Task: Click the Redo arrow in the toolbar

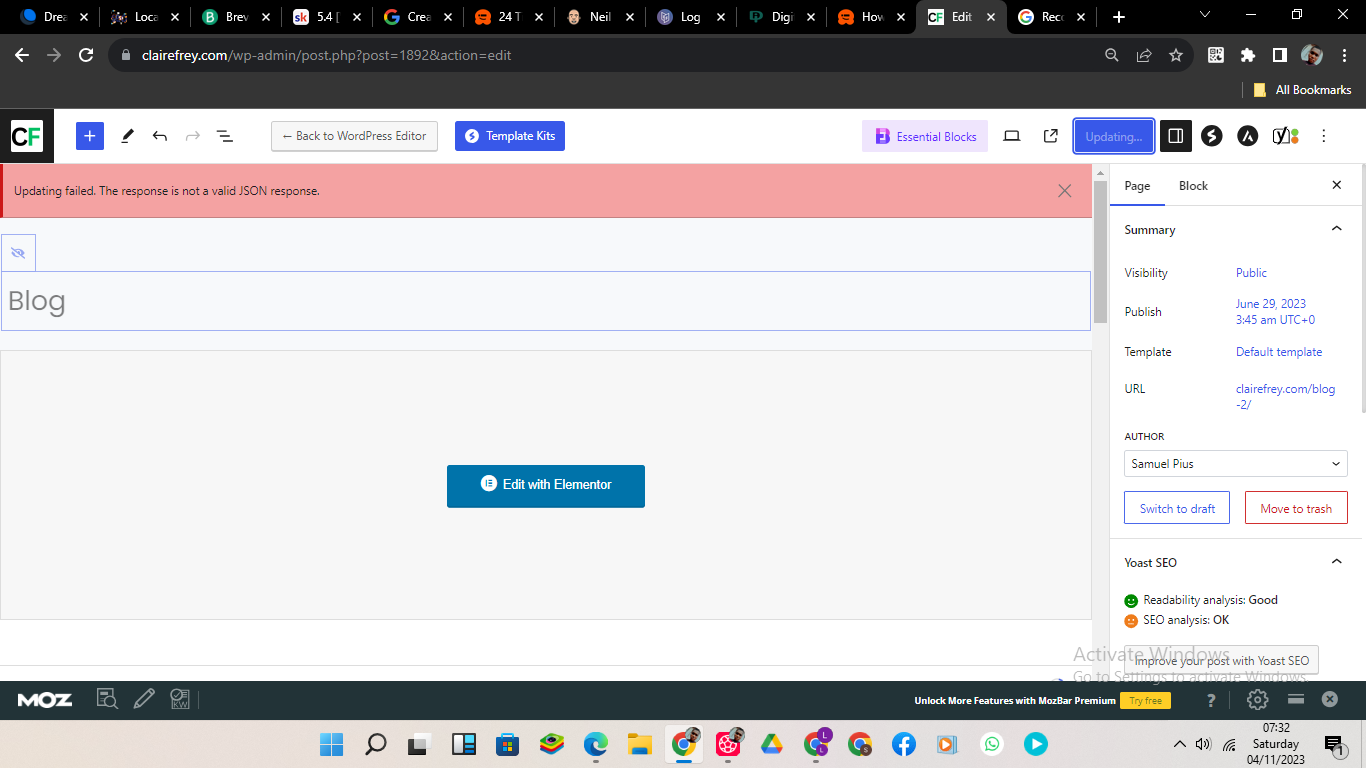Action: (x=191, y=135)
